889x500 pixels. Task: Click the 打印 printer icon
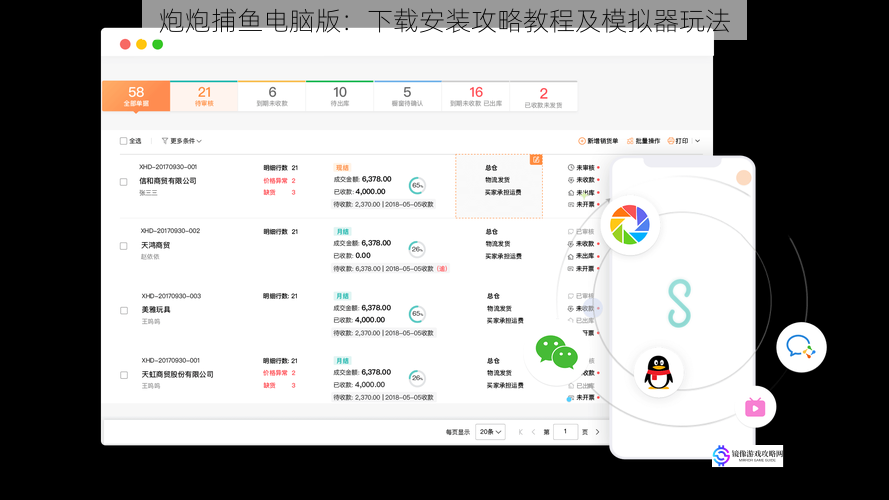pos(671,141)
